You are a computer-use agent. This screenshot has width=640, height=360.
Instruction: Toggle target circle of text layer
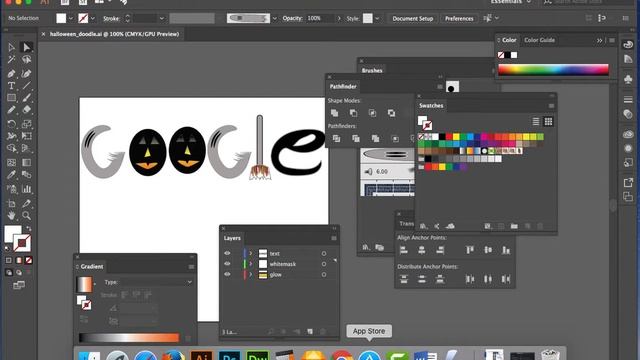[324, 253]
